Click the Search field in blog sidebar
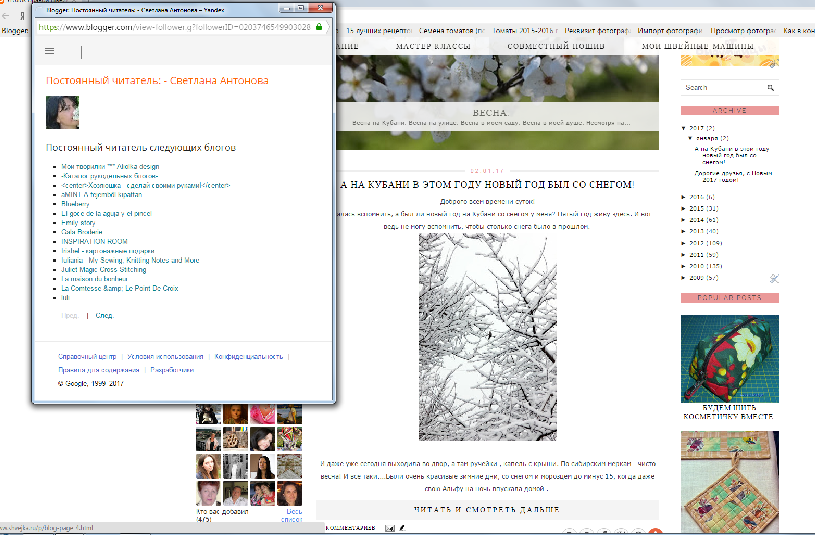The height and width of the screenshot is (535, 815). [x=725, y=88]
